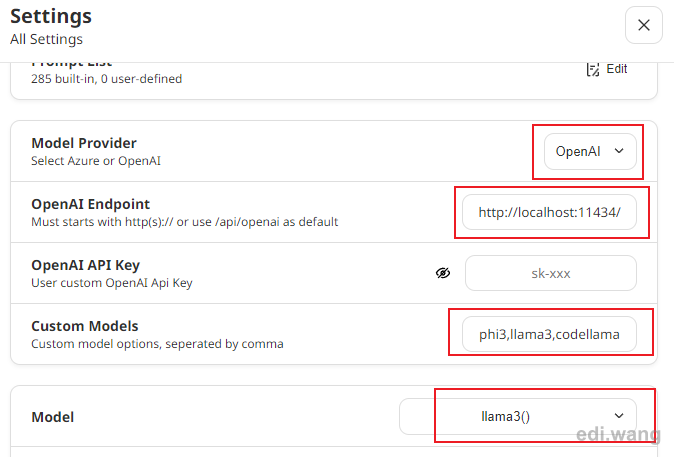Click the chevron in the Model selector
This screenshot has width=674, height=457.
click(x=619, y=416)
